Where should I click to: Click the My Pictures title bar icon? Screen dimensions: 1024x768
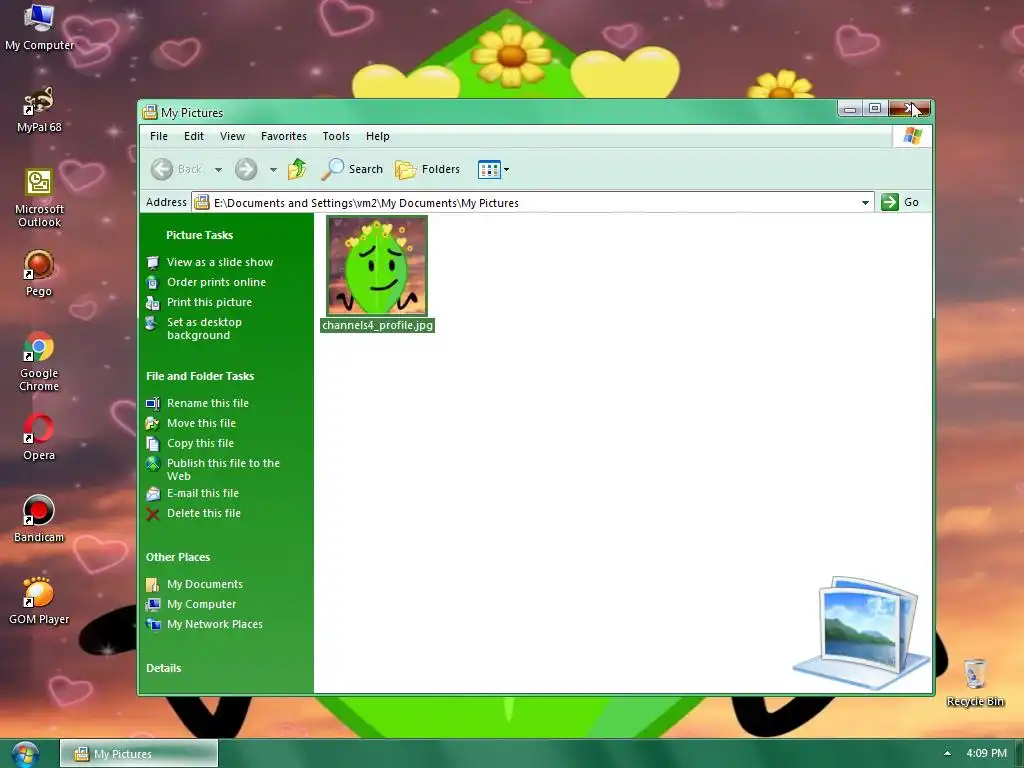150,112
